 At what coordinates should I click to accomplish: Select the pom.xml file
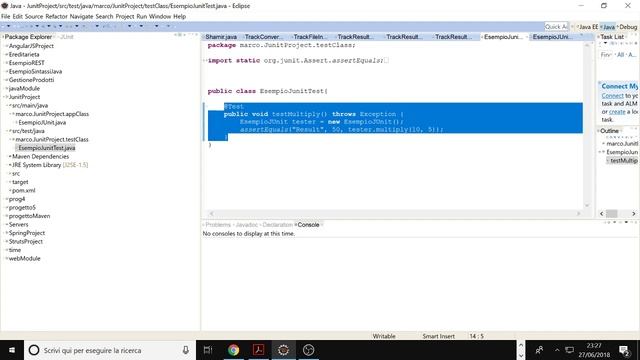[x=24, y=191]
